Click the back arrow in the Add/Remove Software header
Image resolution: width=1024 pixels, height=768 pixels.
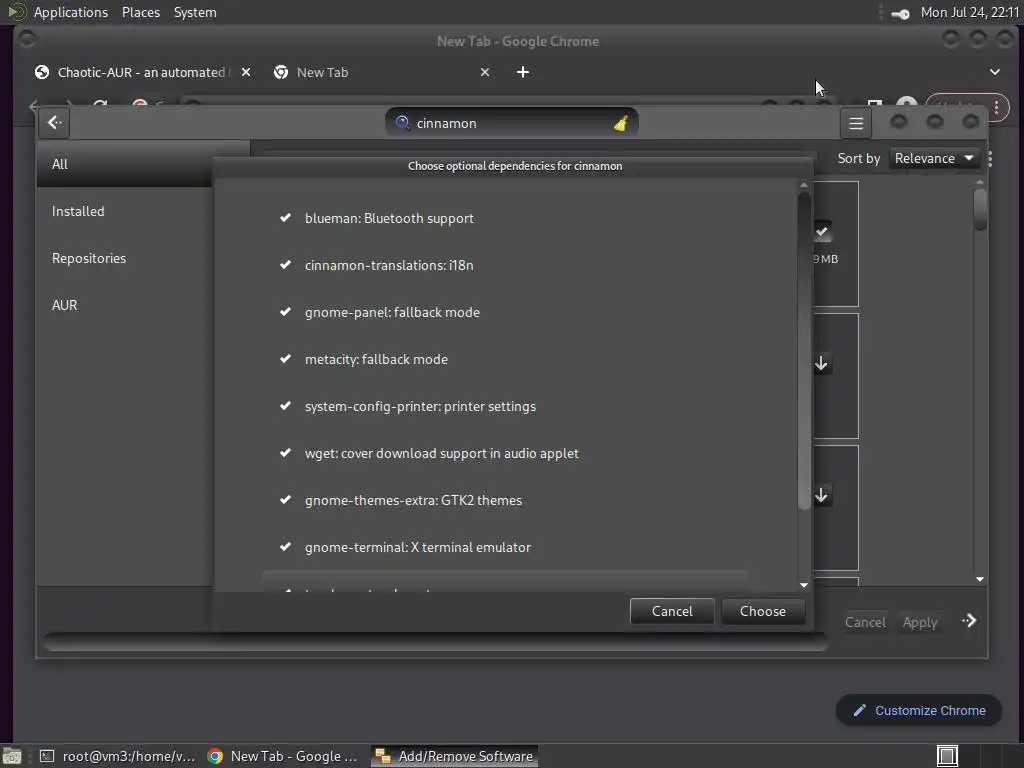pyautogui.click(x=55, y=123)
